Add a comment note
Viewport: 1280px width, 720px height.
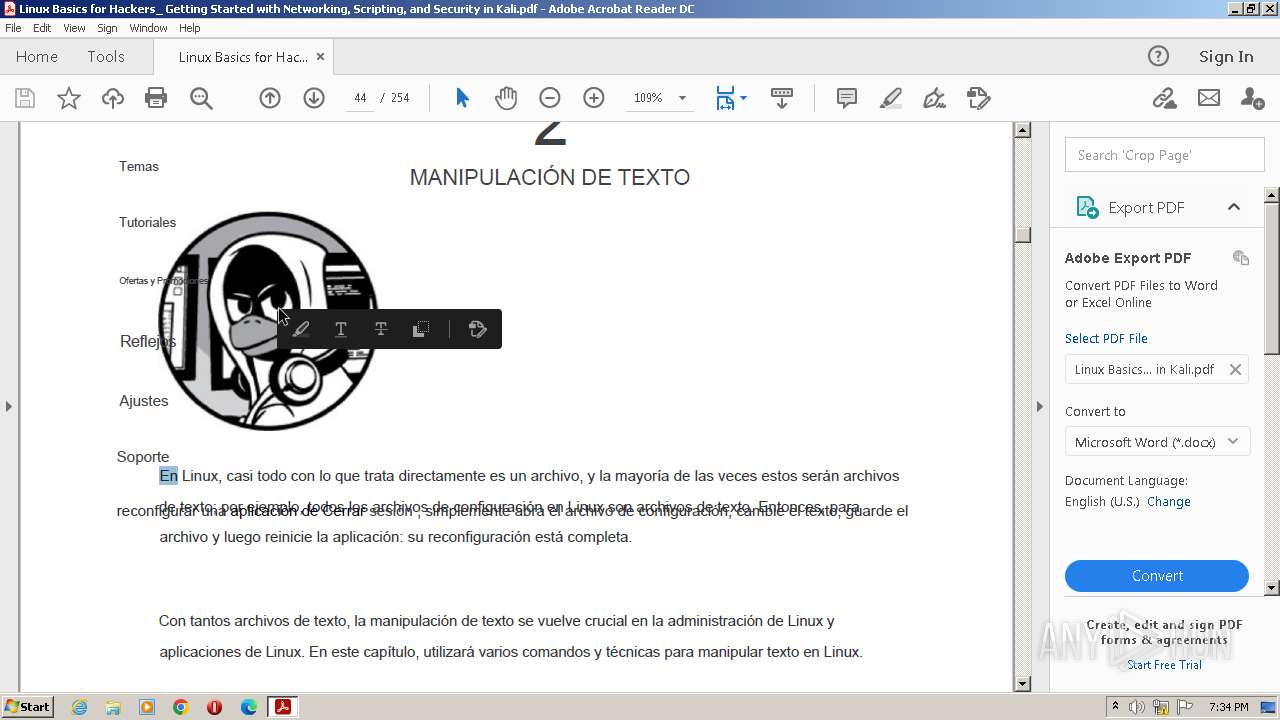pos(847,98)
